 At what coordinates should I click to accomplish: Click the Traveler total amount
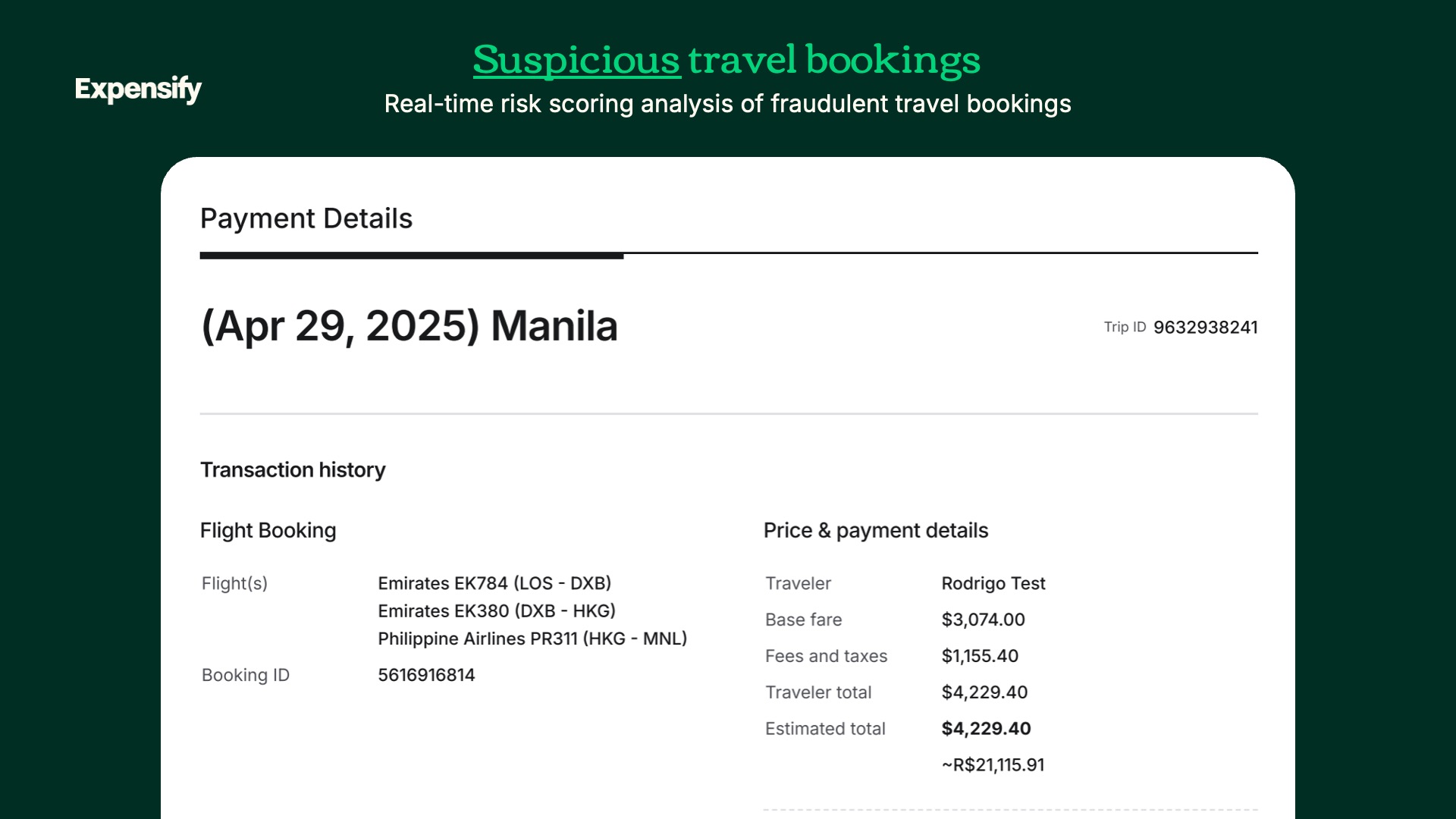tap(984, 692)
